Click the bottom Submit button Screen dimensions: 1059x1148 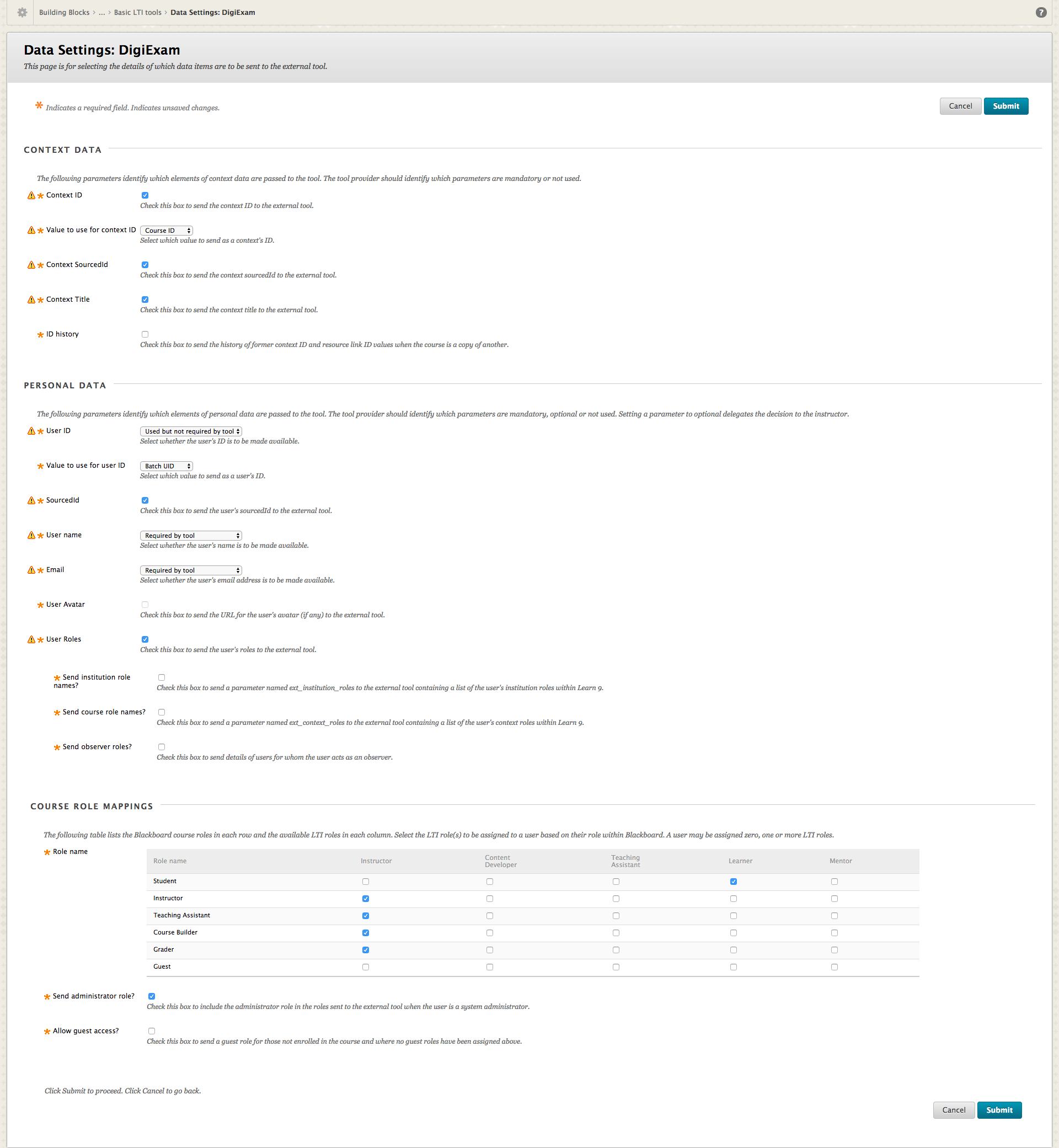tap(999, 1110)
